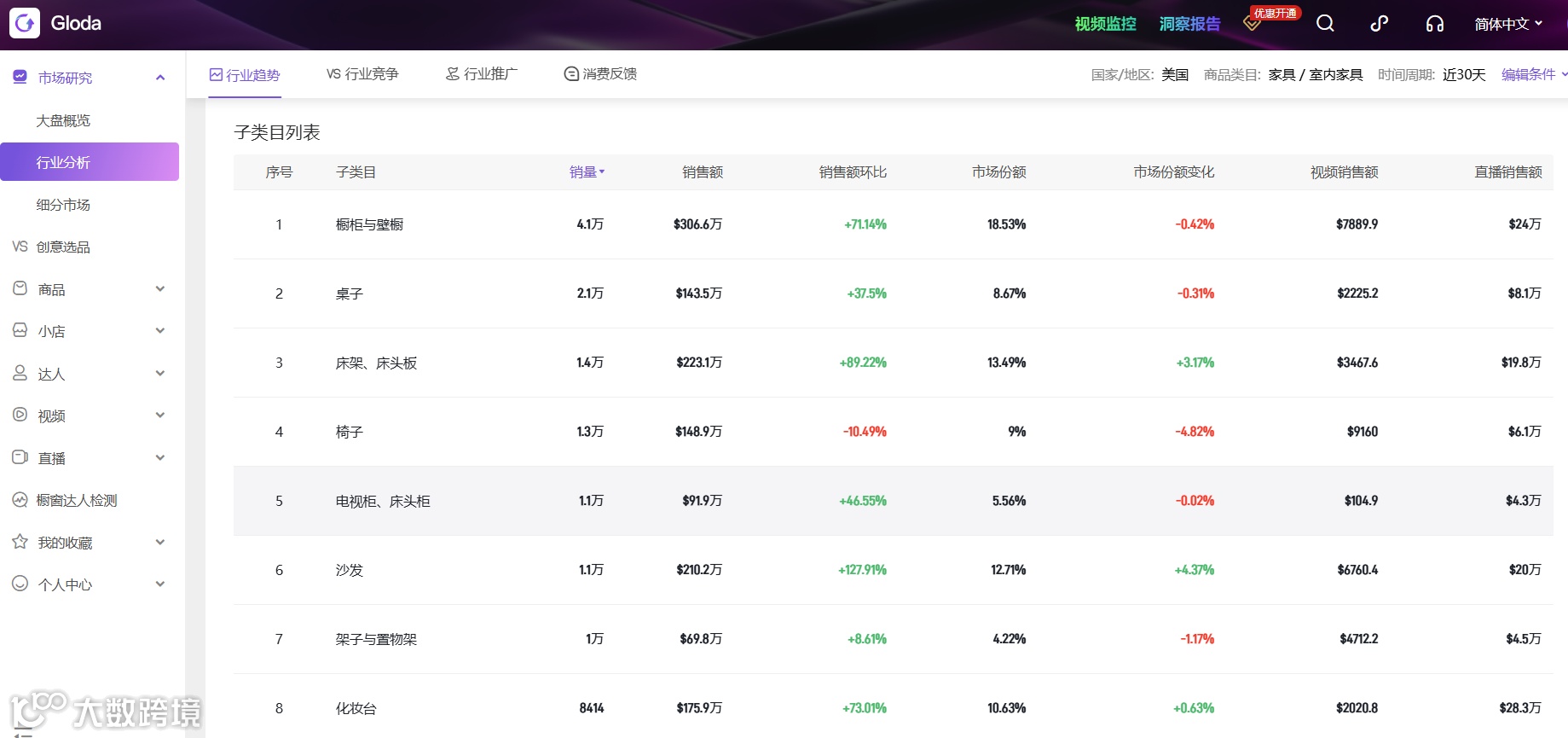Click the 行业推广 person icon
Image resolution: width=1568 pixels, height=738 pixels.
pos(453,74)
